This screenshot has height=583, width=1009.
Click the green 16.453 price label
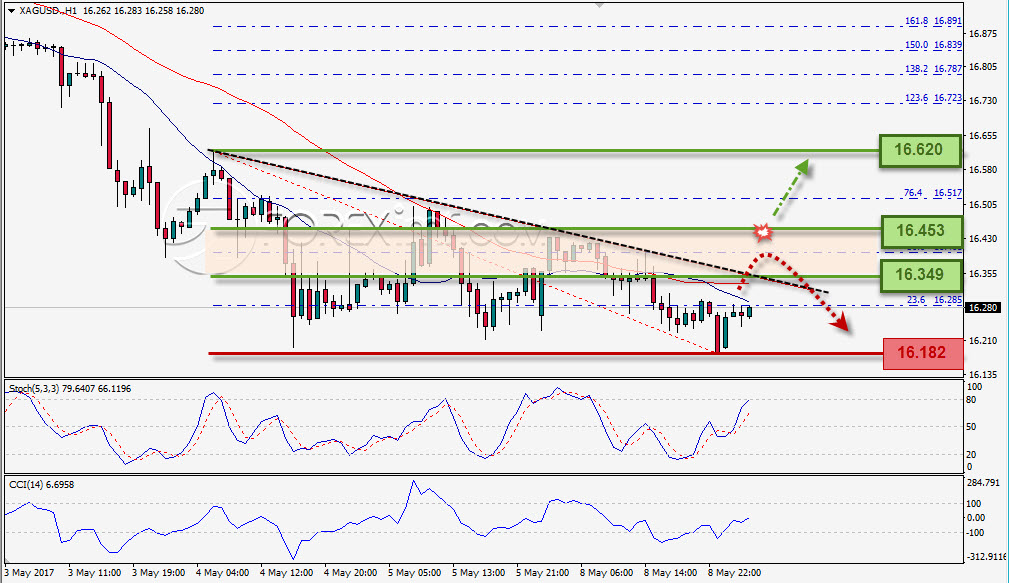[921, 231]
